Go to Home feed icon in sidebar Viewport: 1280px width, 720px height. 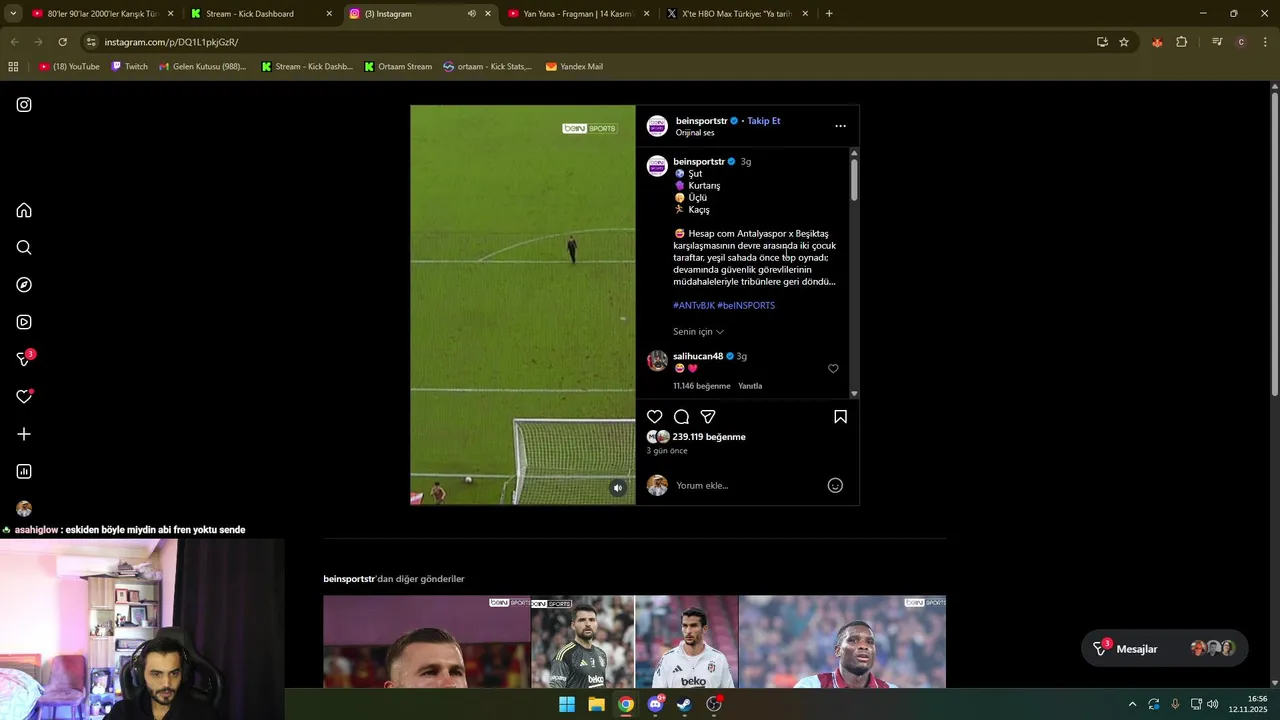24,210
